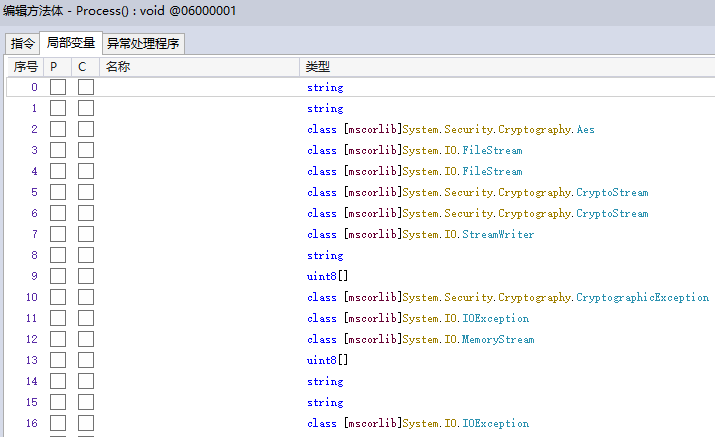The image size is (715, 437).
Task: Toggle the P checkbox in row 0
Action: (x=58, y=87)
